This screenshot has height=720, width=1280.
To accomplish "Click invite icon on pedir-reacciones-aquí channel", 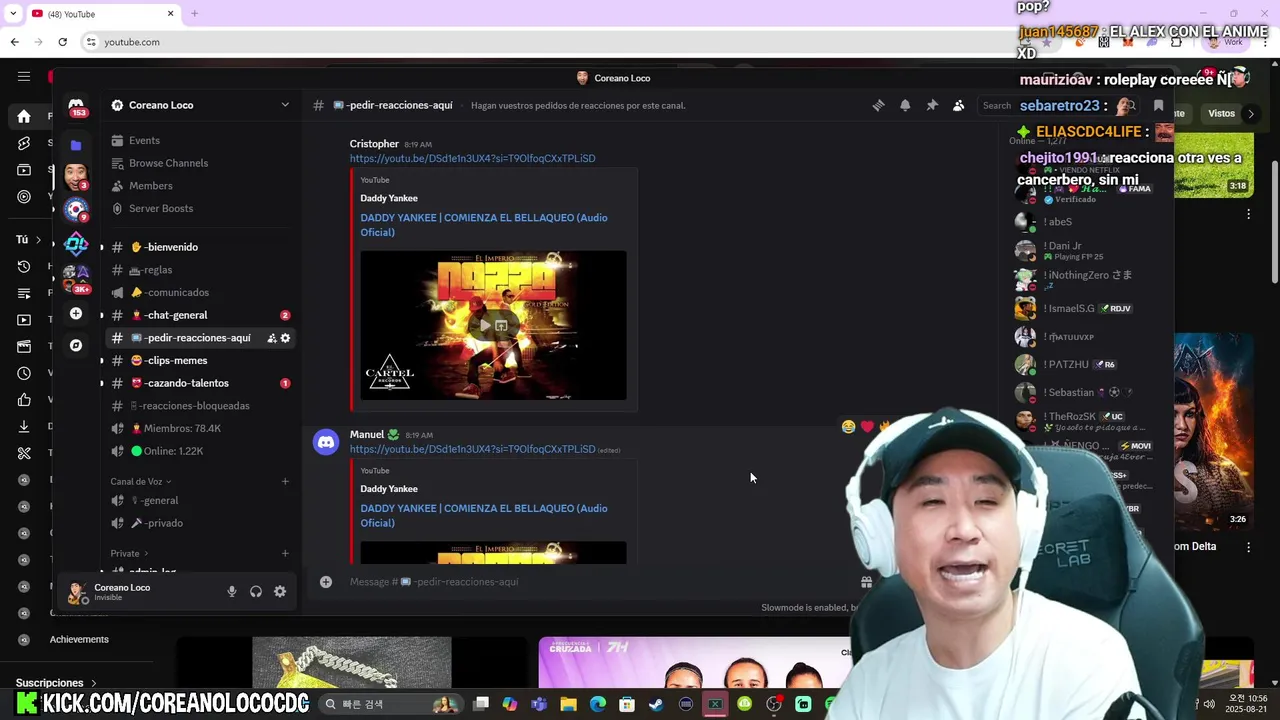I will [x=272, y=338].
